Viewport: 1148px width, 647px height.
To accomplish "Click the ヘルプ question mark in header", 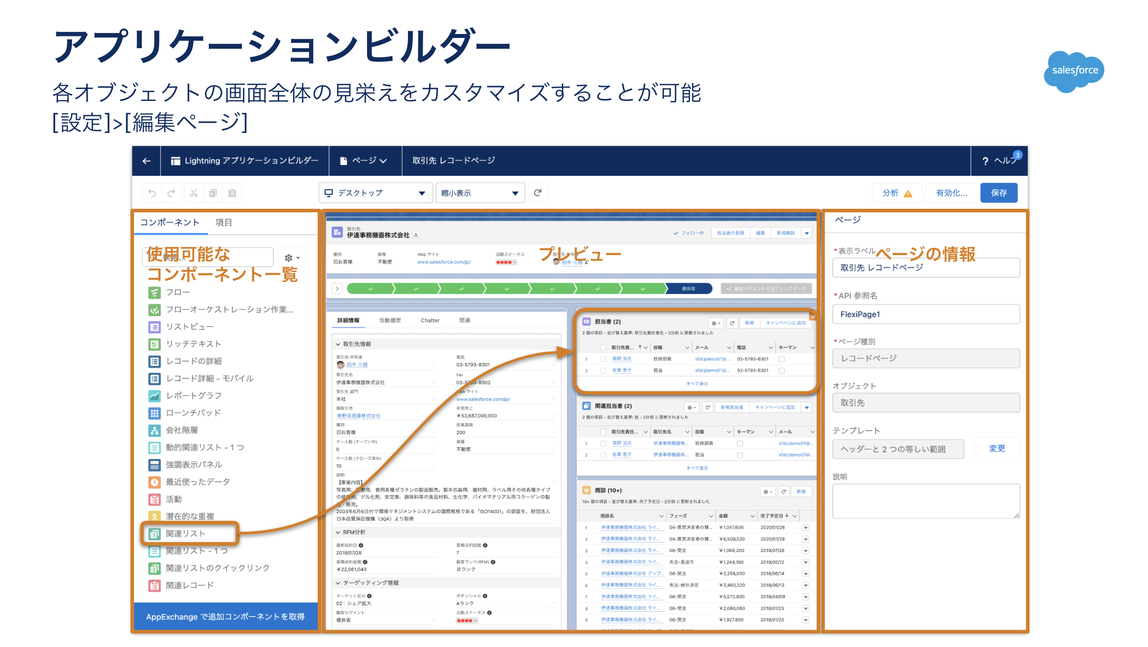I will tap(985, 161).
